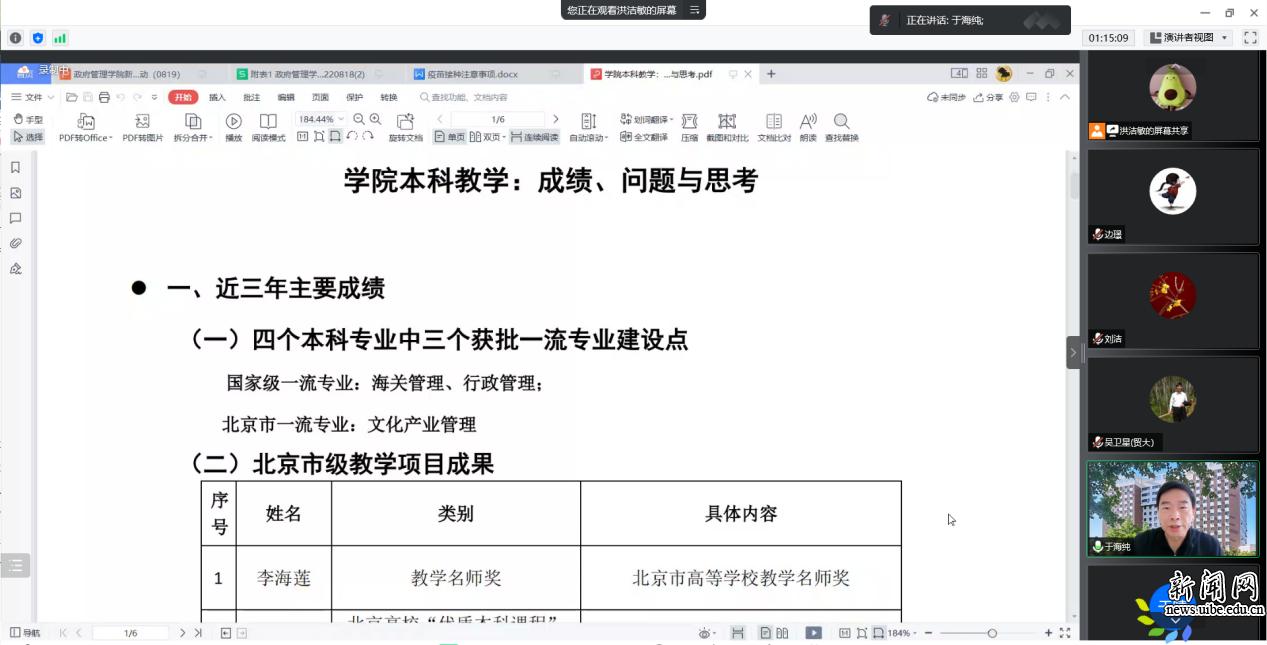
Task: Collapse participant panel with side arrow
Action: point(1073,352)
